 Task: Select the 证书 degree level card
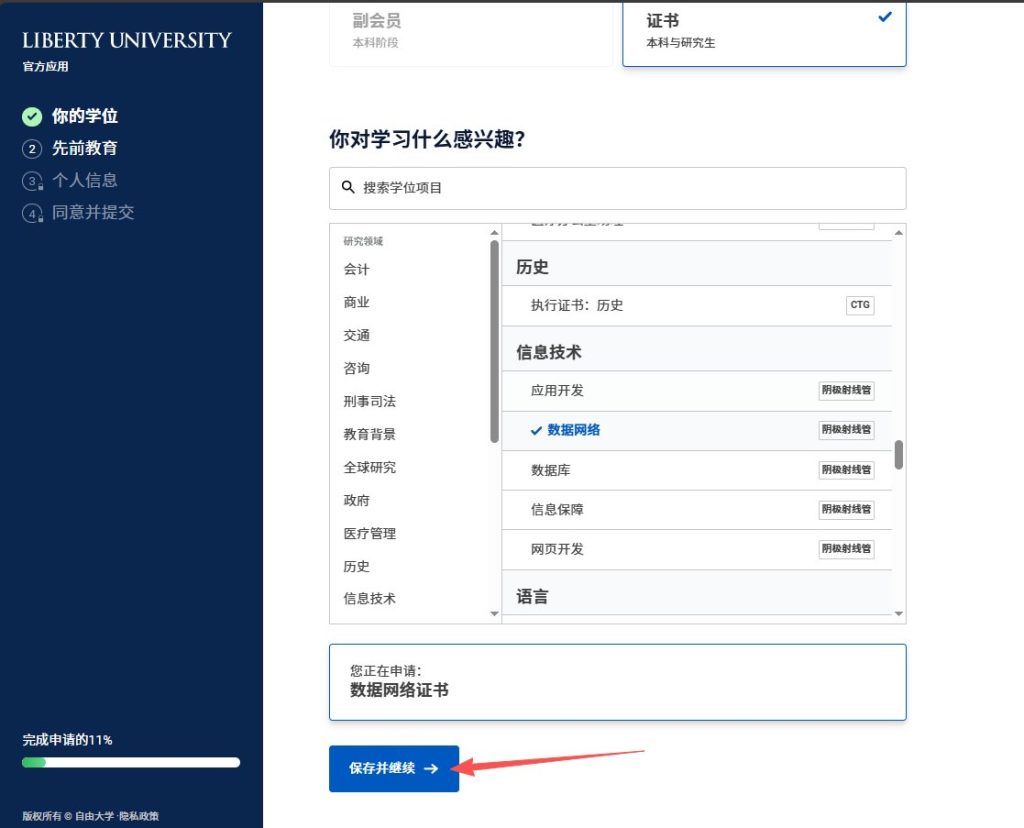763,30
